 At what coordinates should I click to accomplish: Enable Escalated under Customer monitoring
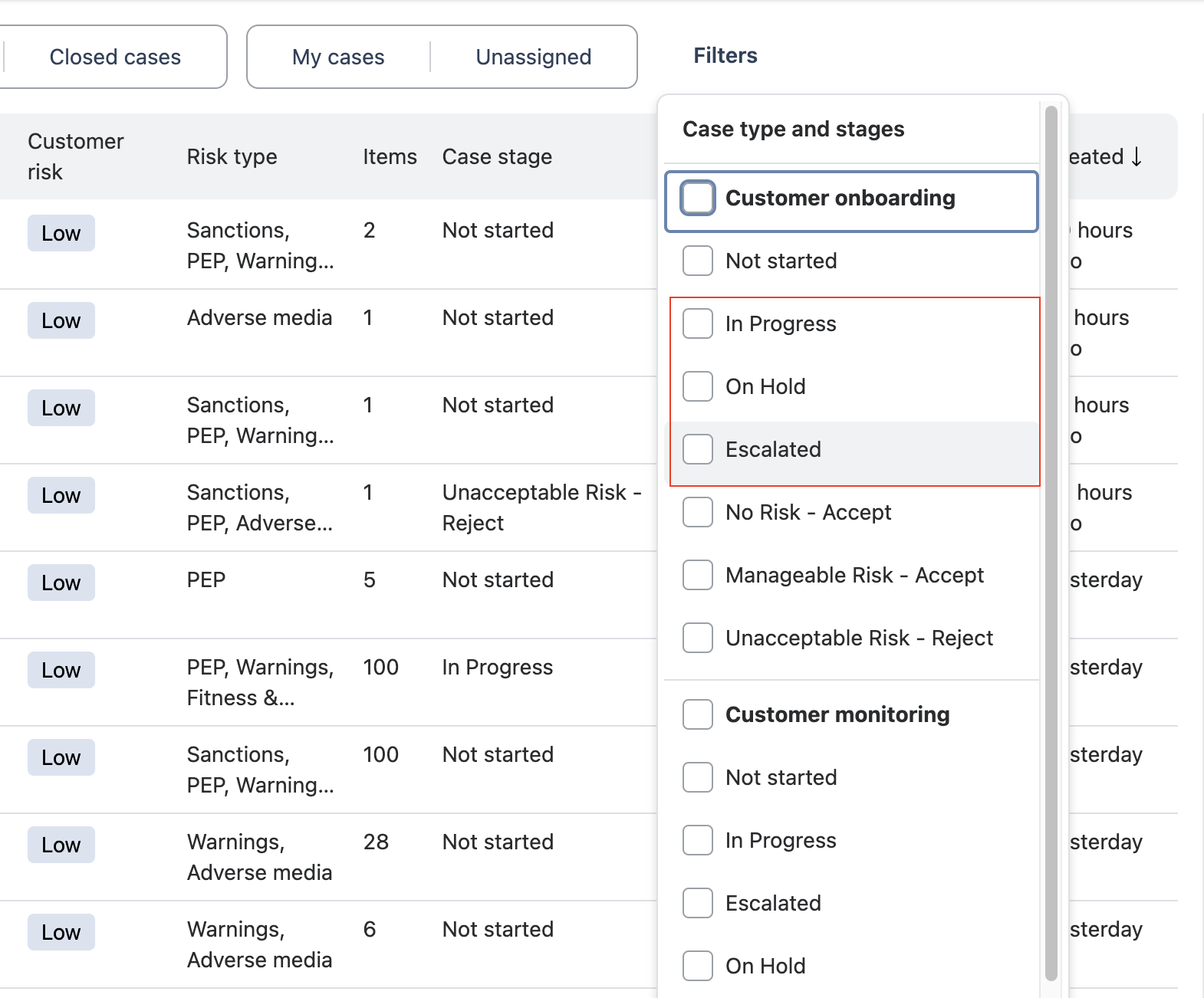[698, 903]
